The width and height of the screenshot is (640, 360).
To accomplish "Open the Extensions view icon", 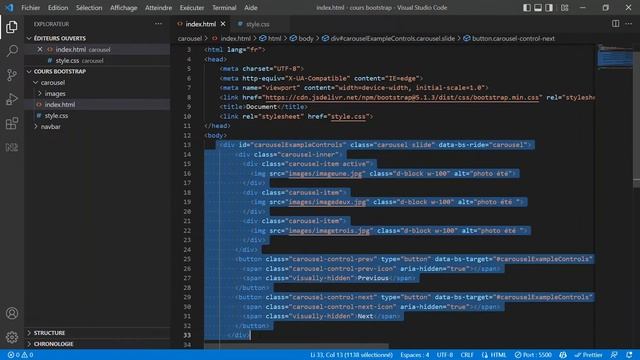I will [12, 123].
